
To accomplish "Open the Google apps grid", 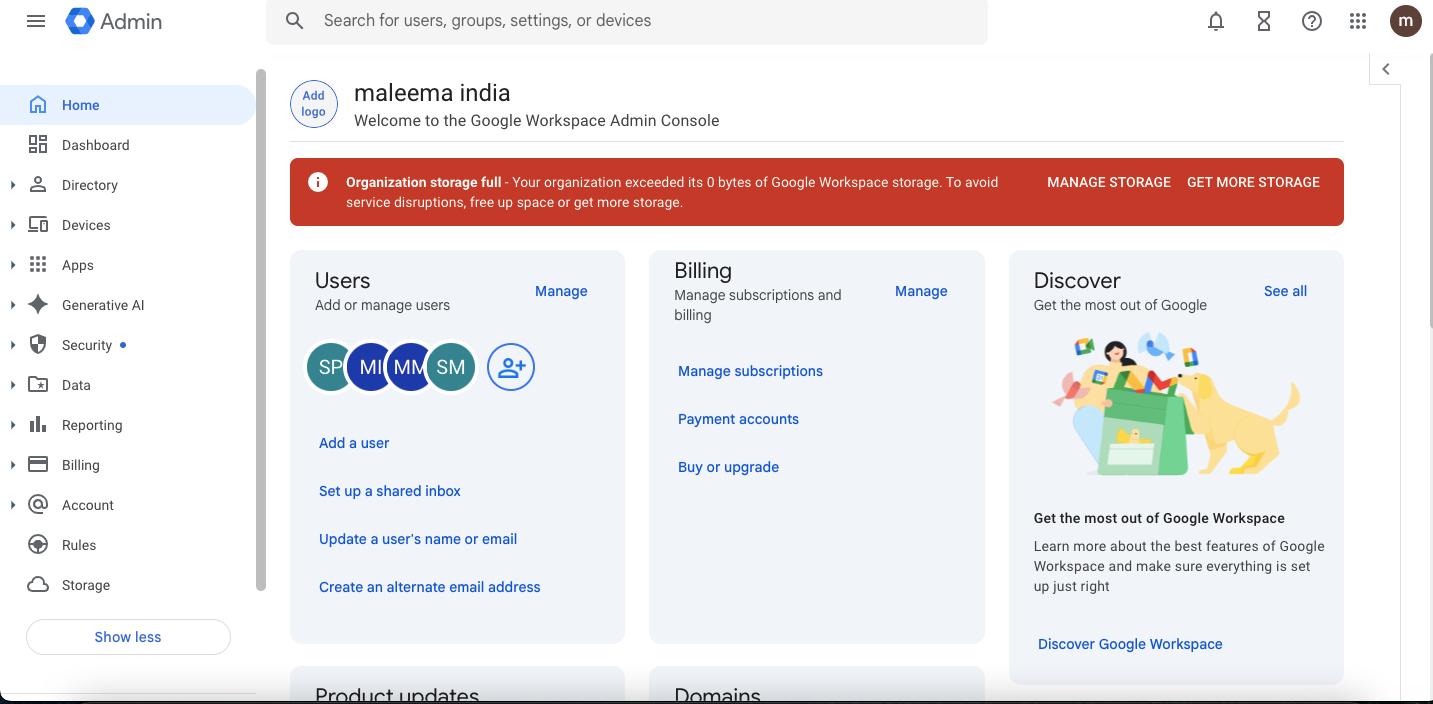I will [1358, 21].
